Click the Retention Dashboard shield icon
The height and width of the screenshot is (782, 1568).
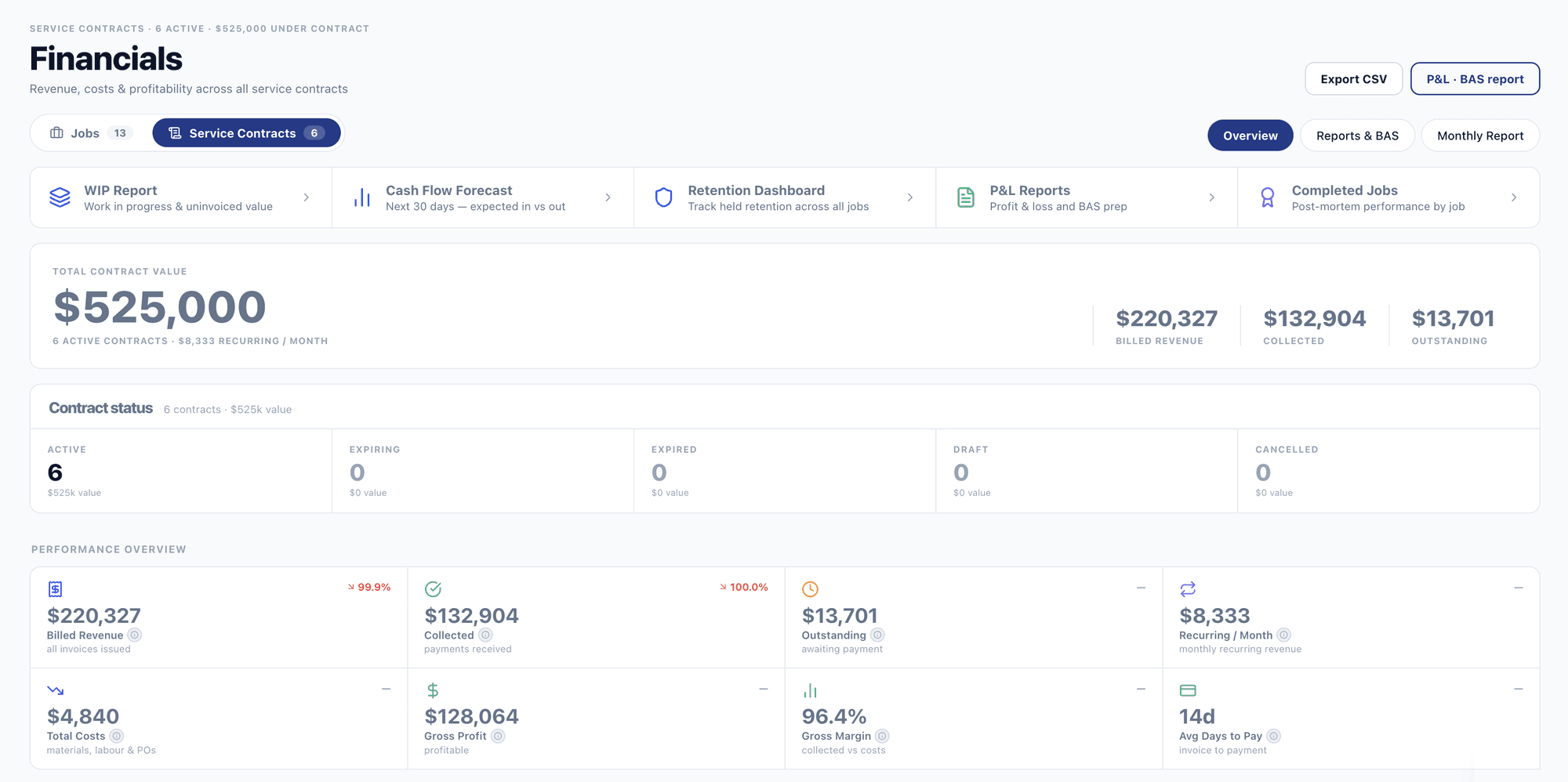[x=663, y=197]
